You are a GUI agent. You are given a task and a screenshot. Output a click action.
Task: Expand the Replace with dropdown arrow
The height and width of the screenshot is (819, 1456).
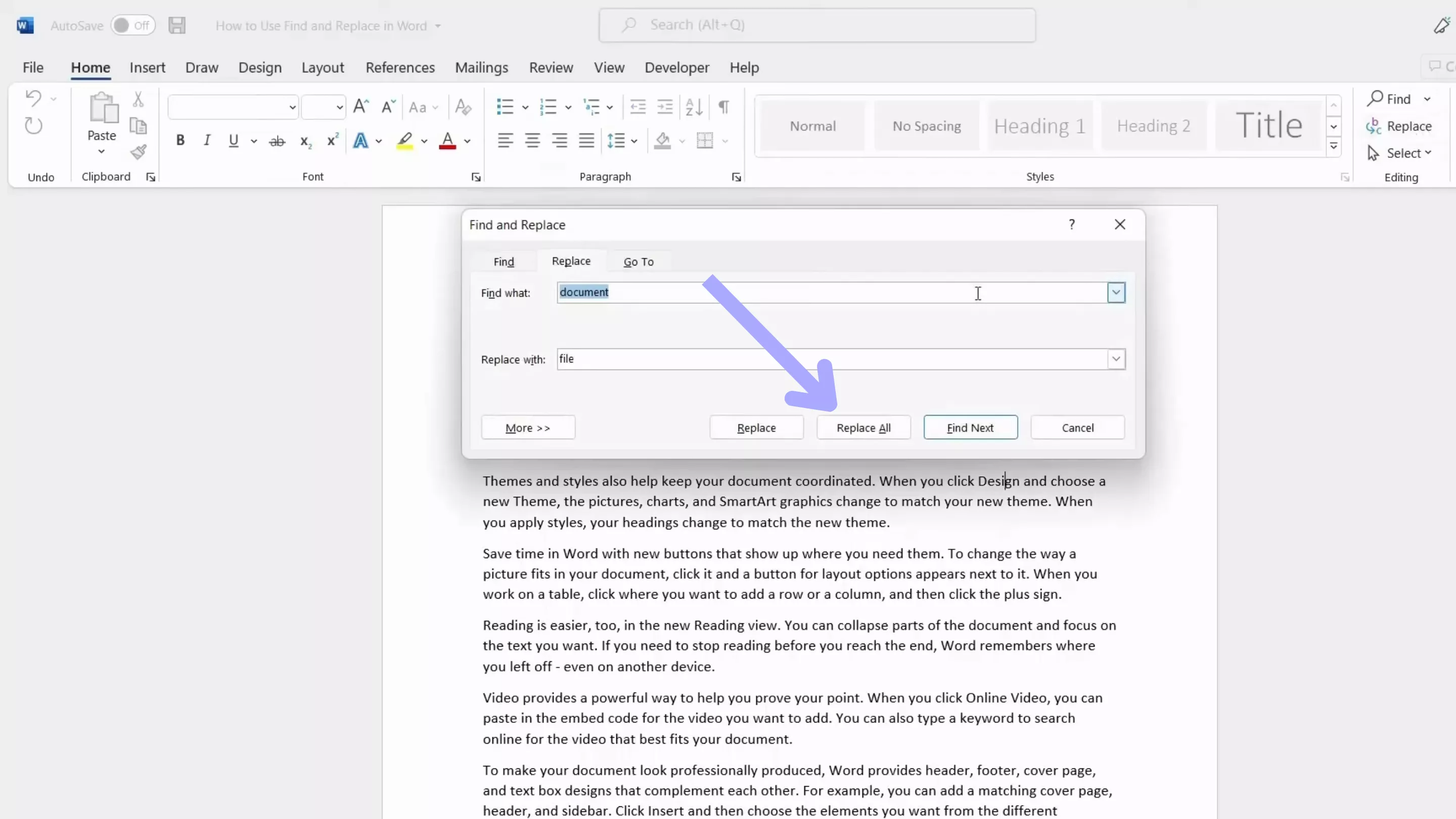(1116, 359)
